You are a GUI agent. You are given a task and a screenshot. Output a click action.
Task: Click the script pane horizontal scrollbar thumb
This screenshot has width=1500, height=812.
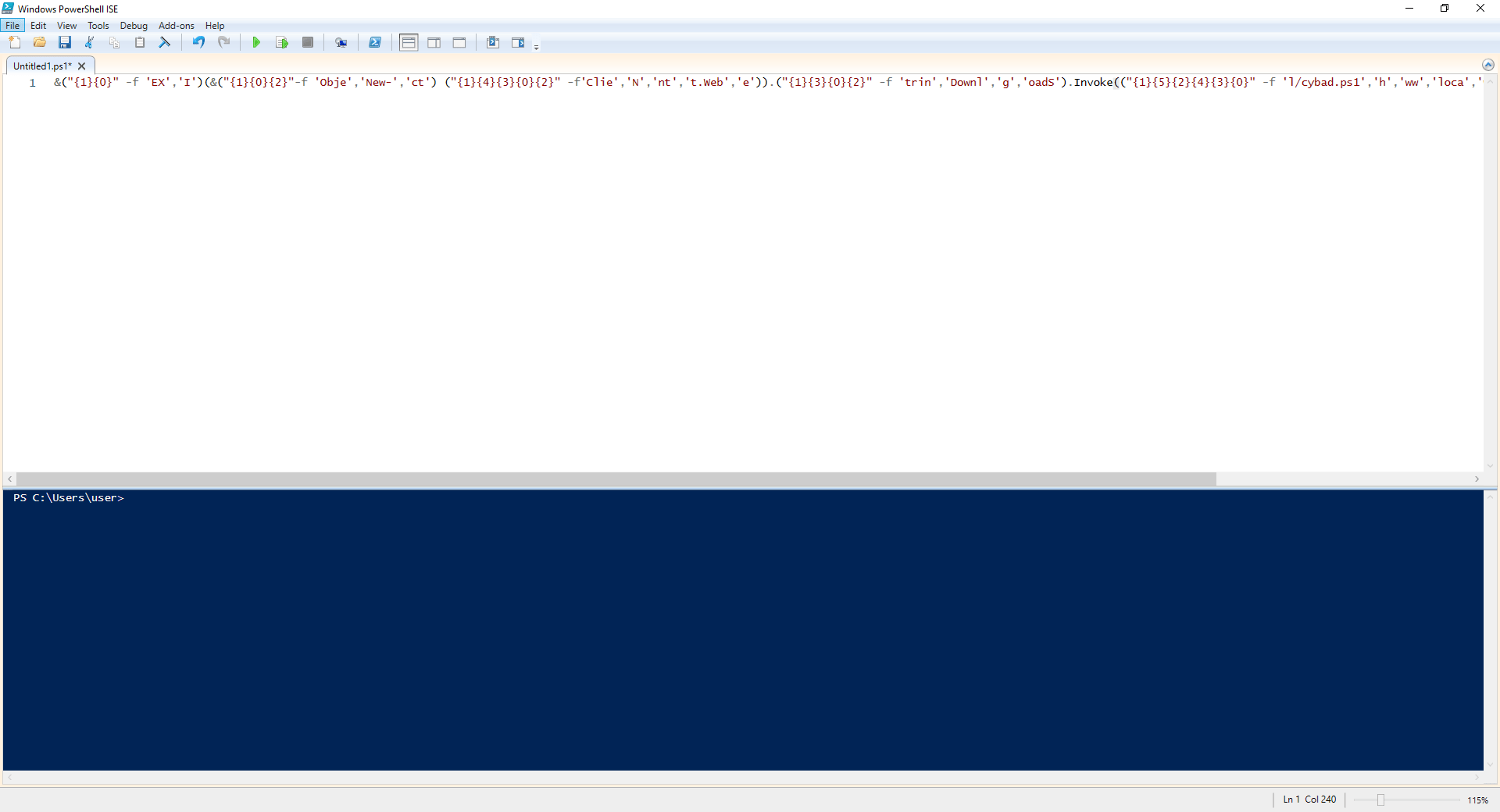pyautogui.click(x=616, y=479)
